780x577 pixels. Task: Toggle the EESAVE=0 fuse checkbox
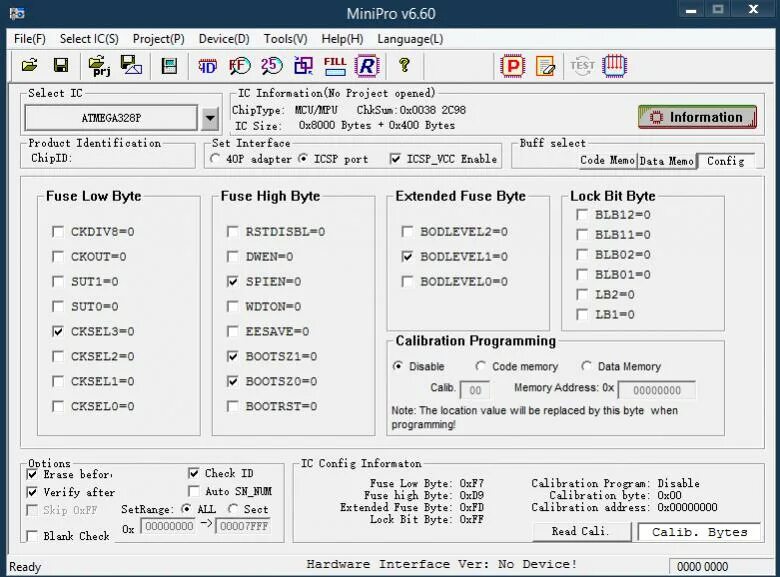(x=232, y=331)
